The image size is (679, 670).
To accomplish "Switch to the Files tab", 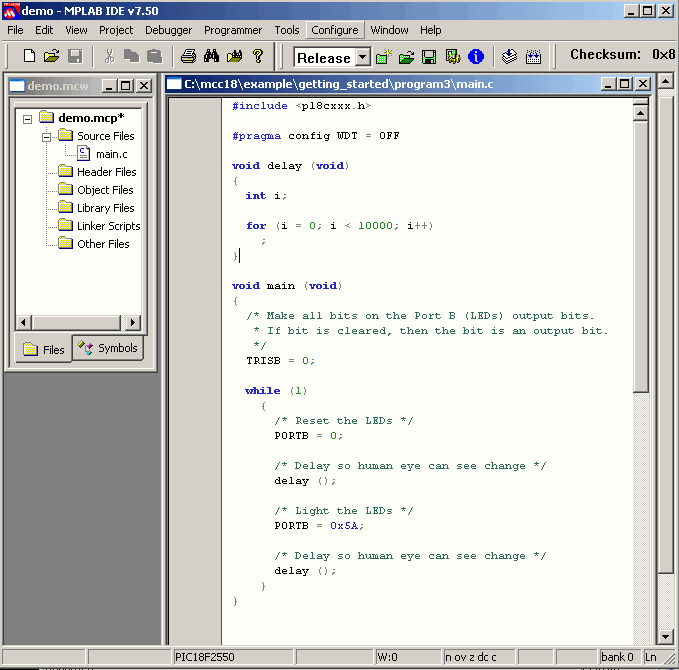I will (44, 349).
